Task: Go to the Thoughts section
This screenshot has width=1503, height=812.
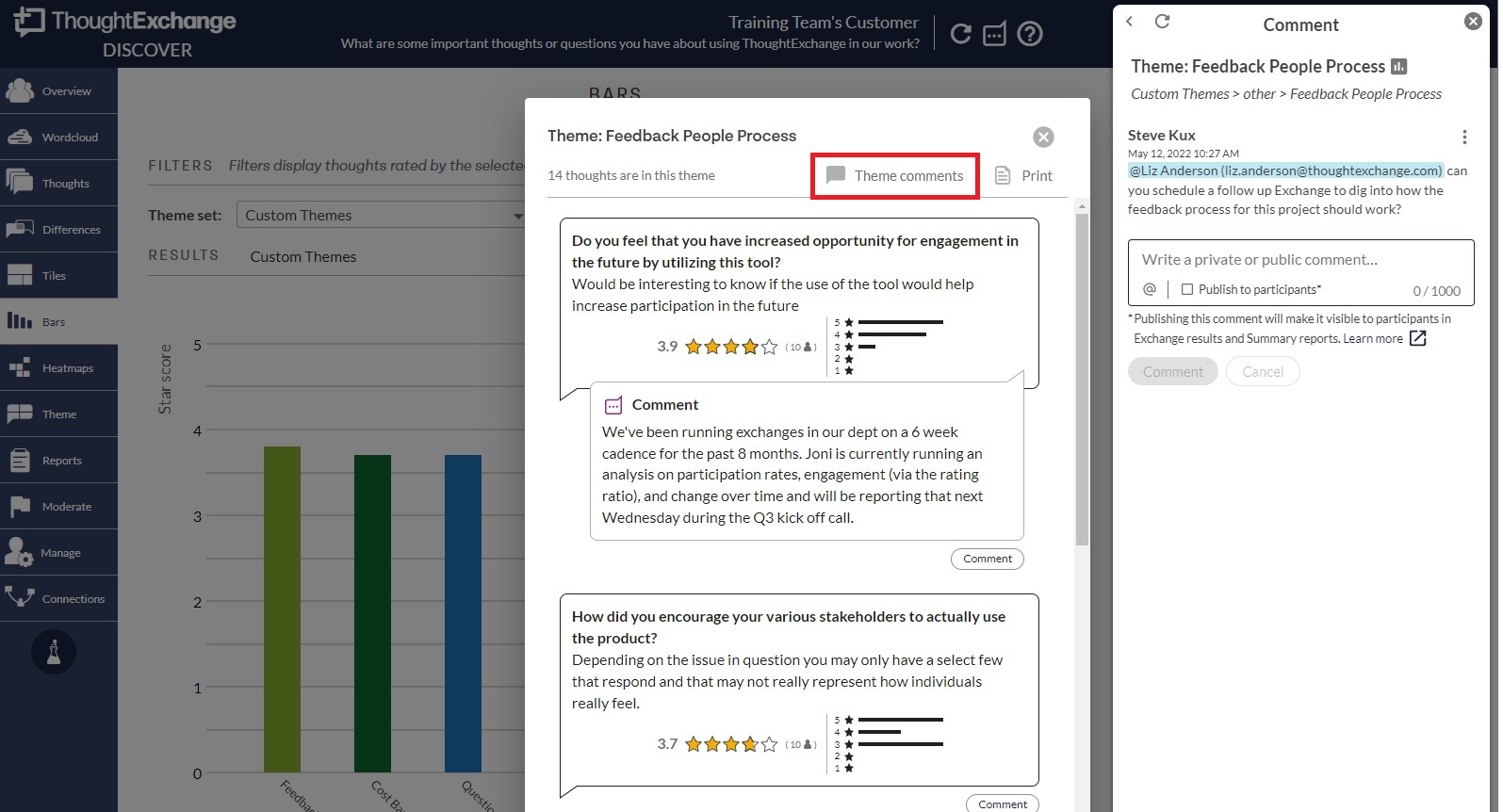Action: (58, 184)
